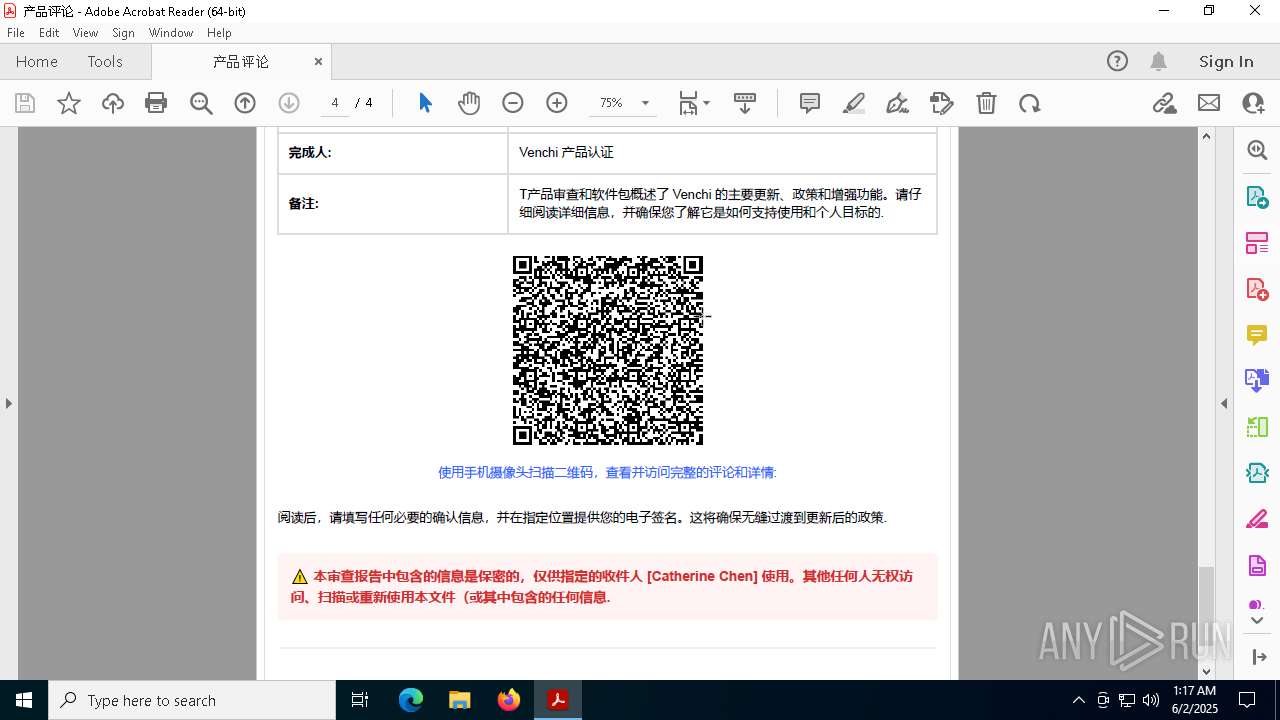Bookmark the document with the star icon
The image size is (1280, 720).
click(69, 103)
